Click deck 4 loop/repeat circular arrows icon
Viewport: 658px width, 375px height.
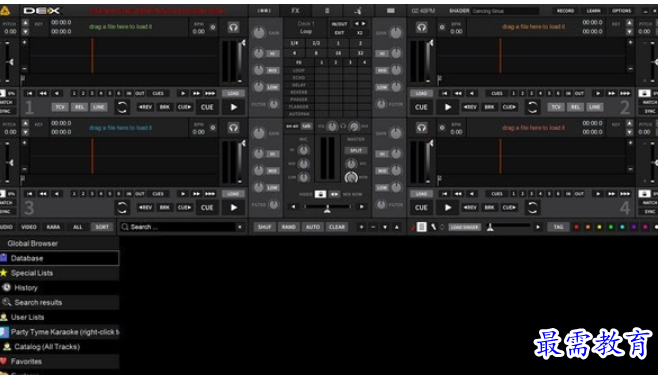point(533,208)
